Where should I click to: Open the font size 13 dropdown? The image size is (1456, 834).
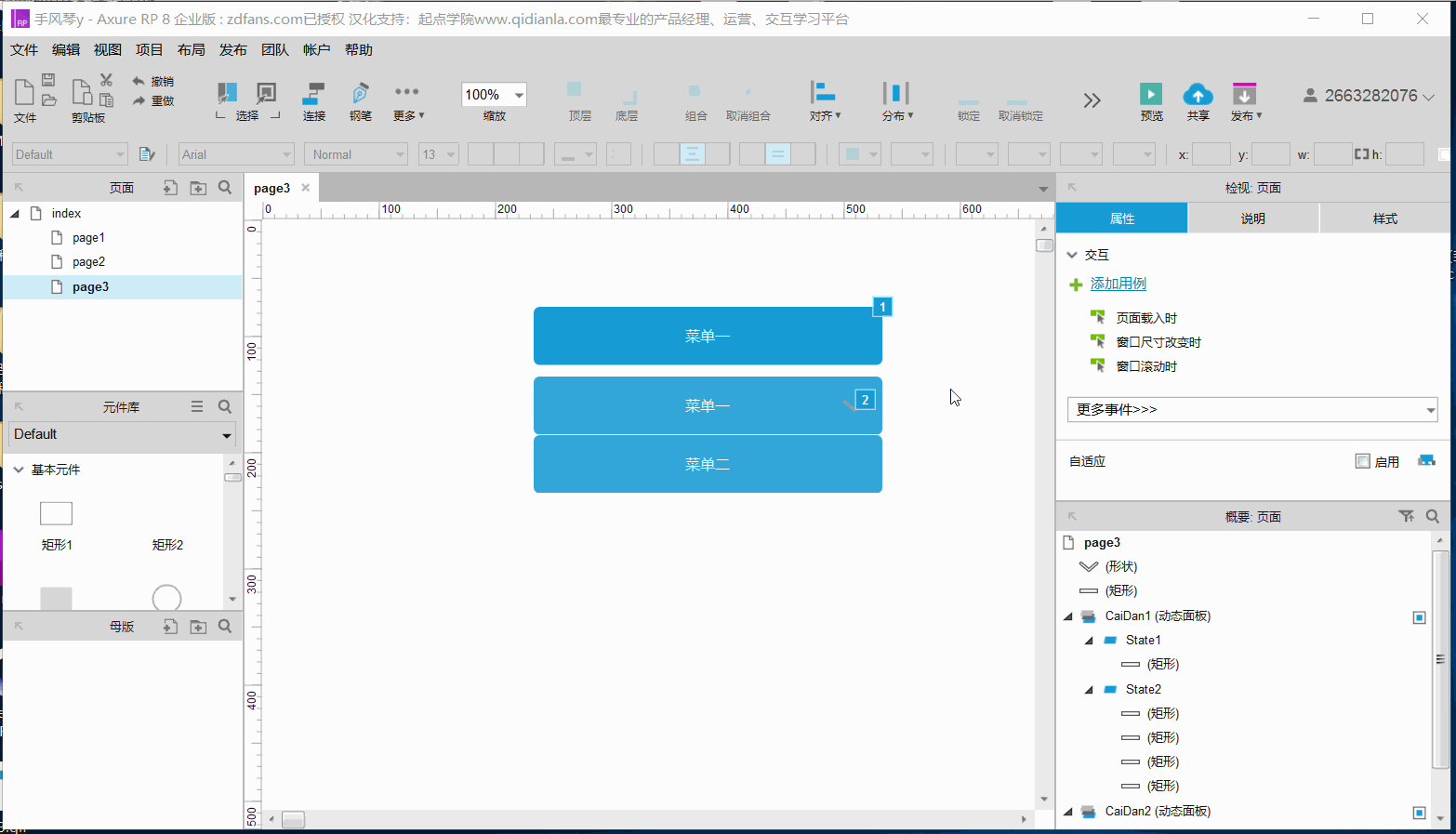(438, 154)
